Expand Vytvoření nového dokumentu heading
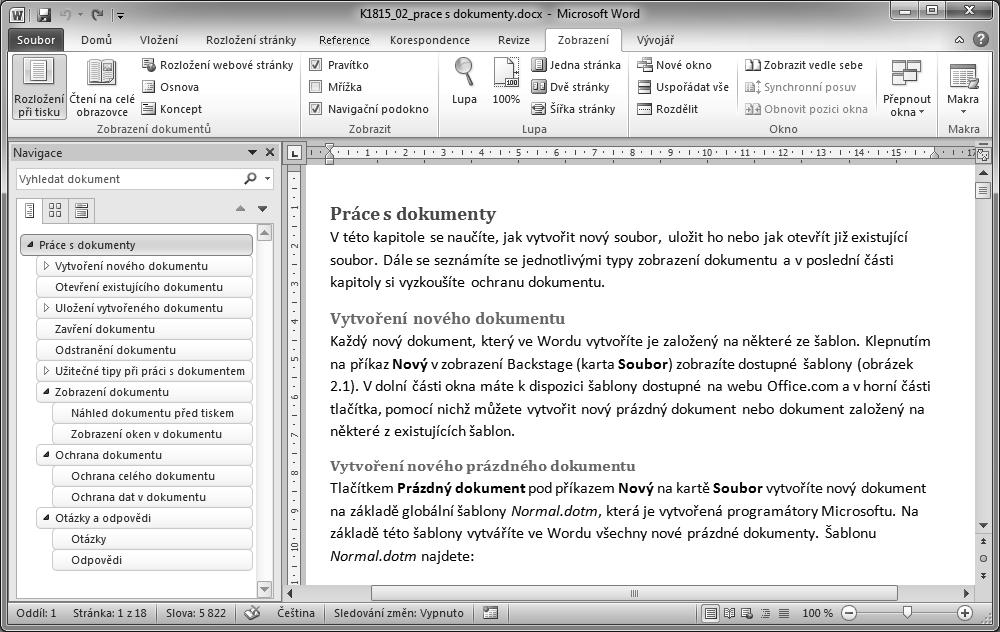The width and height of the screenshot is (1000, 632). 46,266
